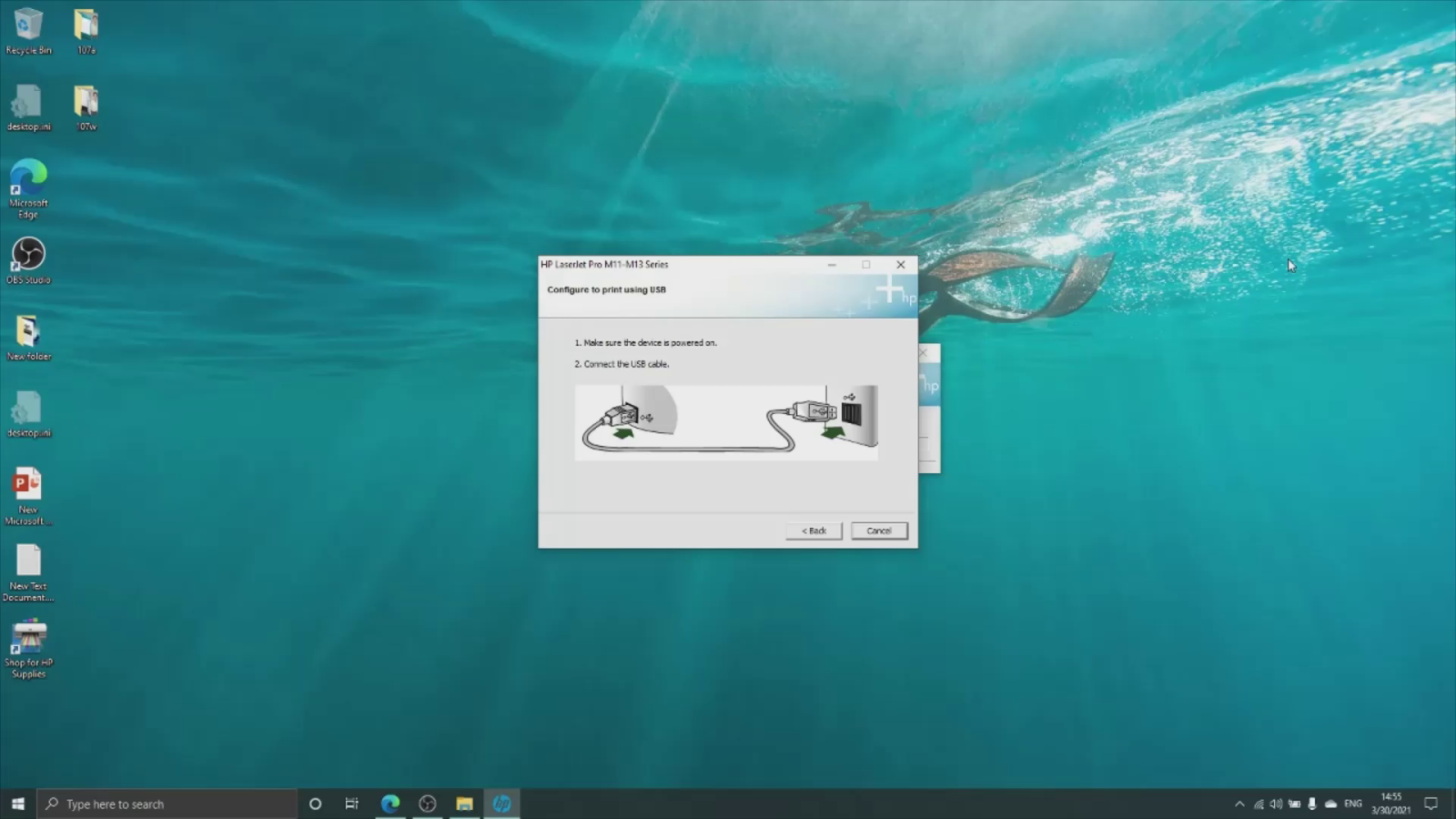Minimize the HP LaserJet Pro installer window
This screenshot has width=1456, height=819.
[x=832, y=265]
